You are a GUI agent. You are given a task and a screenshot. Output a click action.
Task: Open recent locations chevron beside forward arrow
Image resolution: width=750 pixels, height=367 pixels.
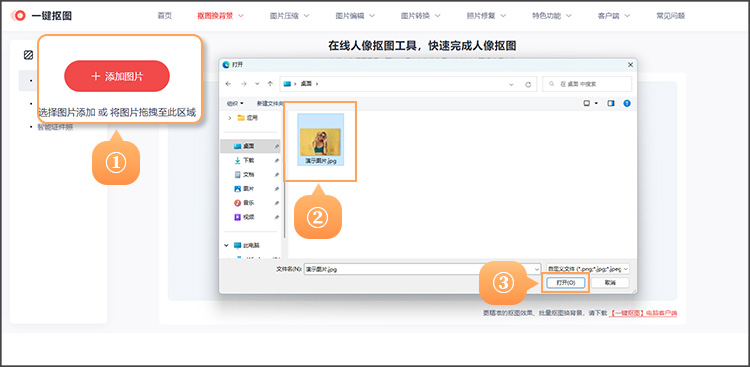[257, 84]
